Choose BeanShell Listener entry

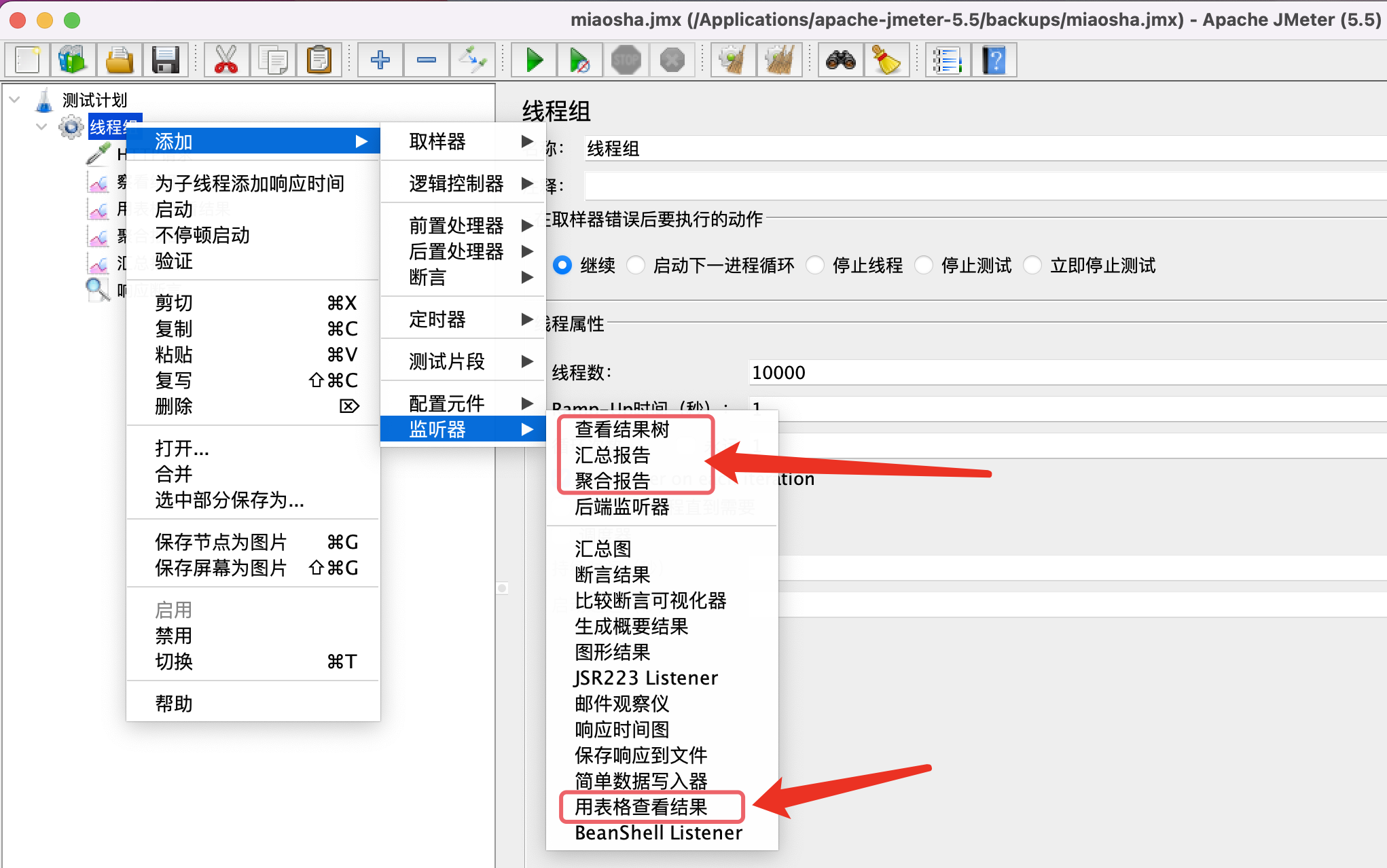[x=658, y=833]
